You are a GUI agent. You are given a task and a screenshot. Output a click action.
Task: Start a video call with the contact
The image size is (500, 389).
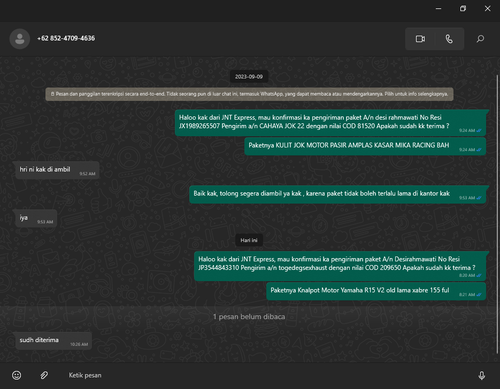pos(420,39)
